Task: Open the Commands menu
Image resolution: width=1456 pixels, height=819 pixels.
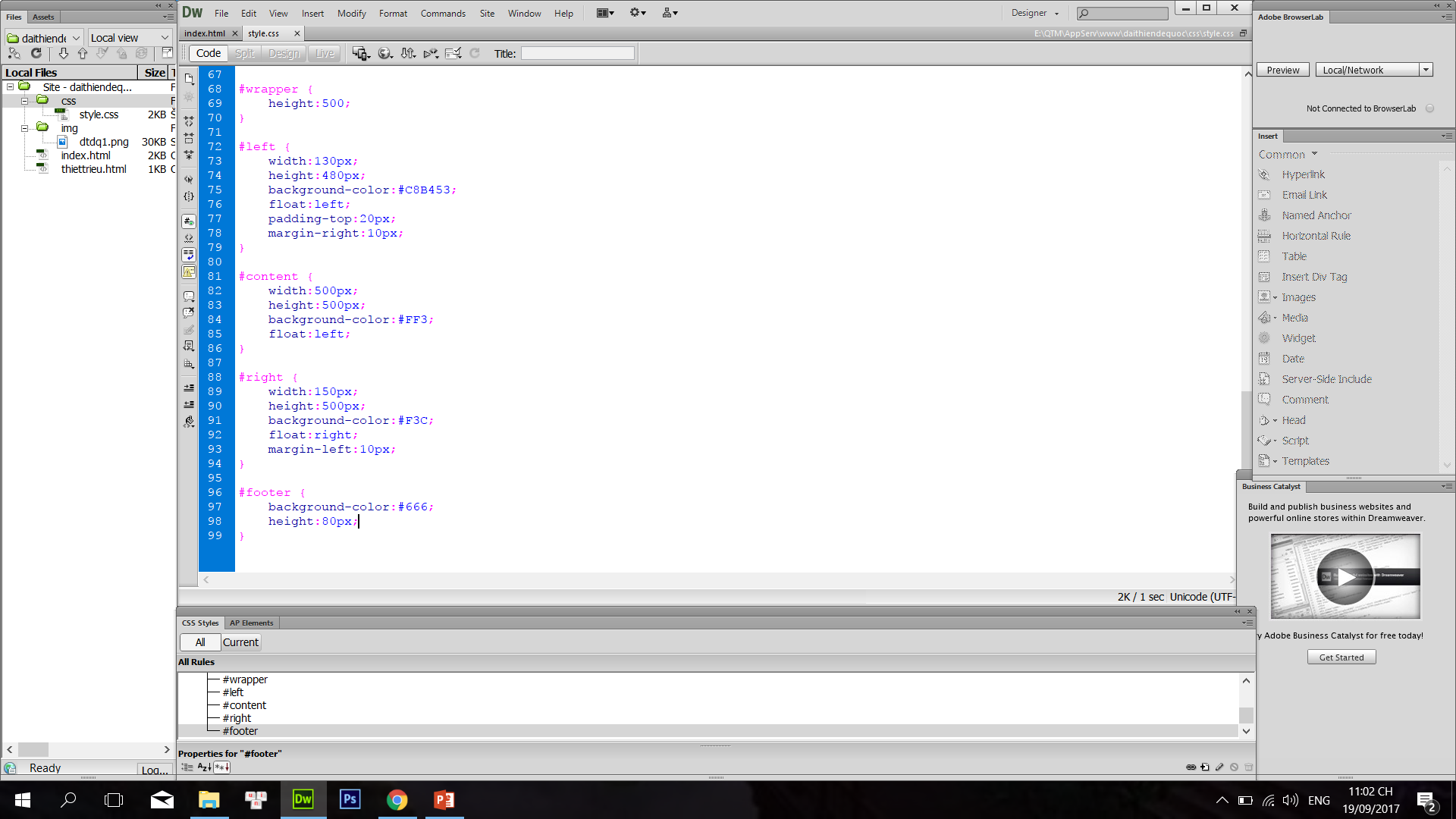Action: (443, 13)
